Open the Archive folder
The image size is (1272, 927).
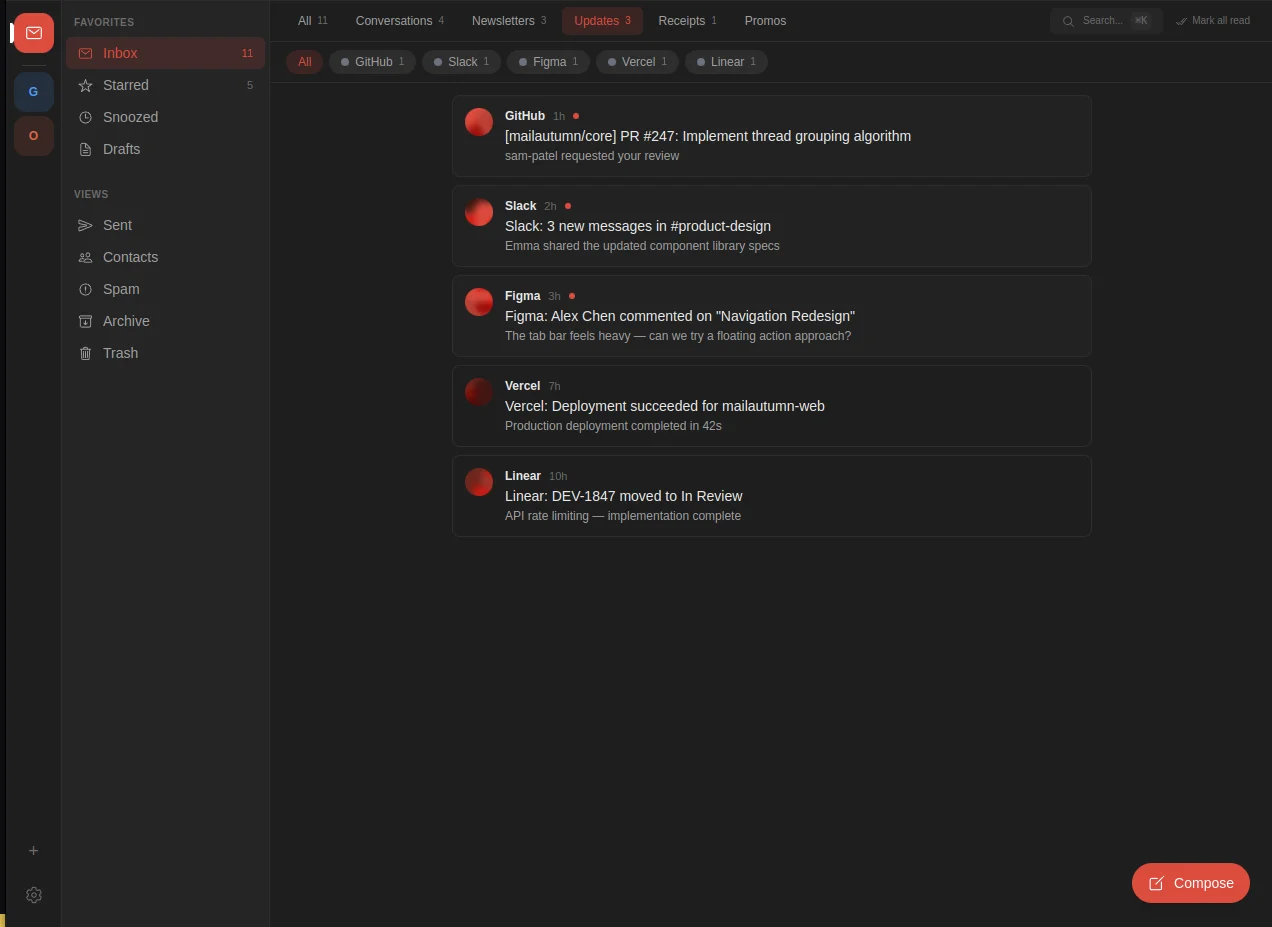127,321
